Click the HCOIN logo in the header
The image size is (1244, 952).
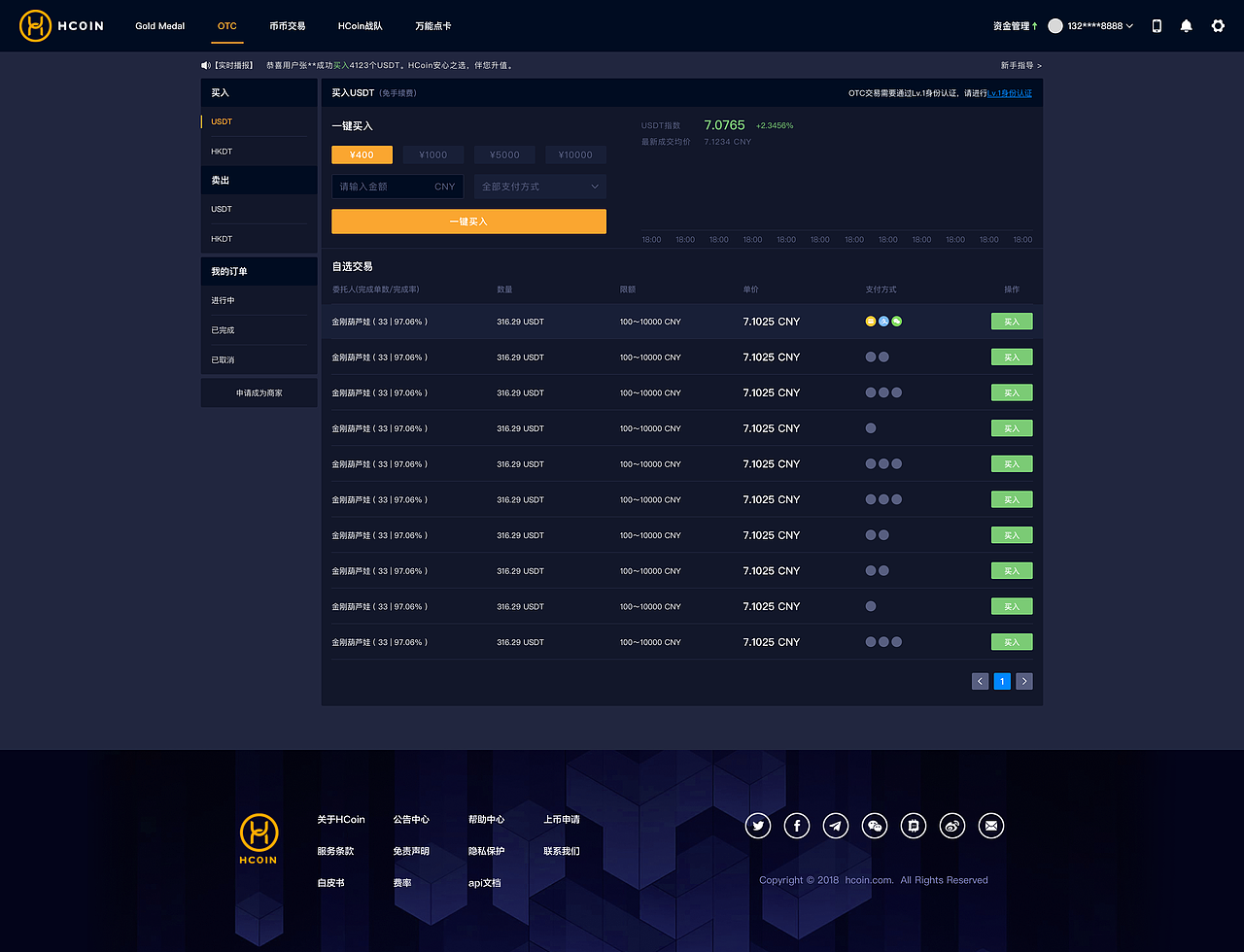tap(61, 26)
